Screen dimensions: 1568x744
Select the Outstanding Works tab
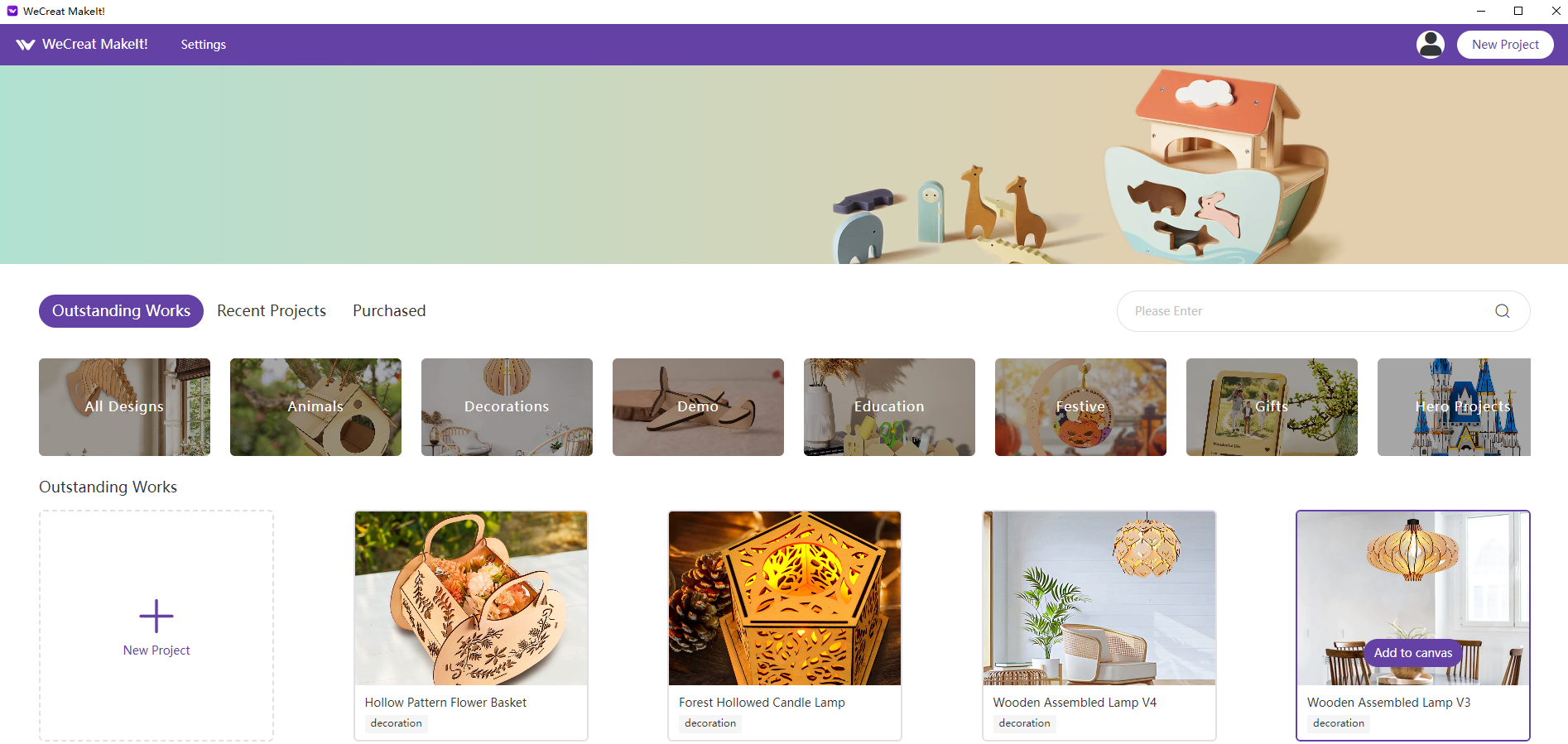point(121,311)
